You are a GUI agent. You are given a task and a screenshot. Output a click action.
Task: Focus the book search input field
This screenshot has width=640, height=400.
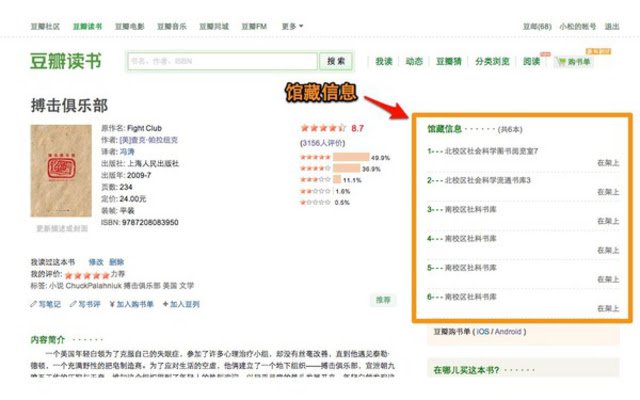222,61
